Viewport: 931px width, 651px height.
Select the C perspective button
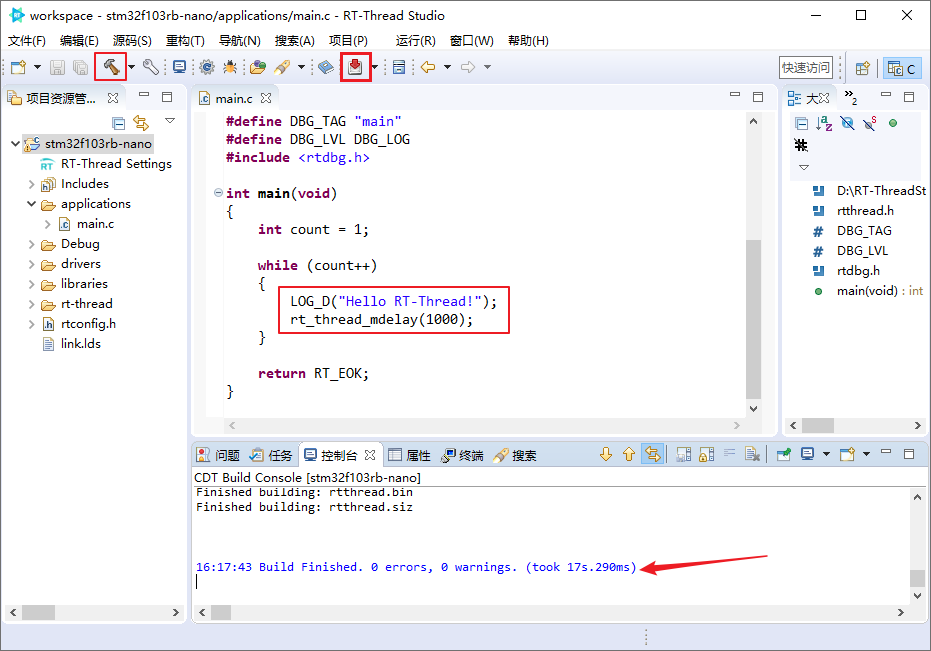click(x=902, y=68)
